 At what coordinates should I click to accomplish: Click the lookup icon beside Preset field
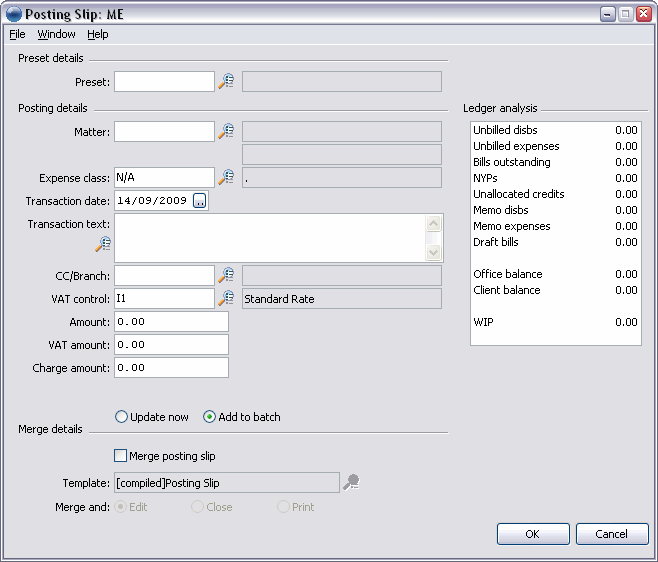(x=226, y=81)
